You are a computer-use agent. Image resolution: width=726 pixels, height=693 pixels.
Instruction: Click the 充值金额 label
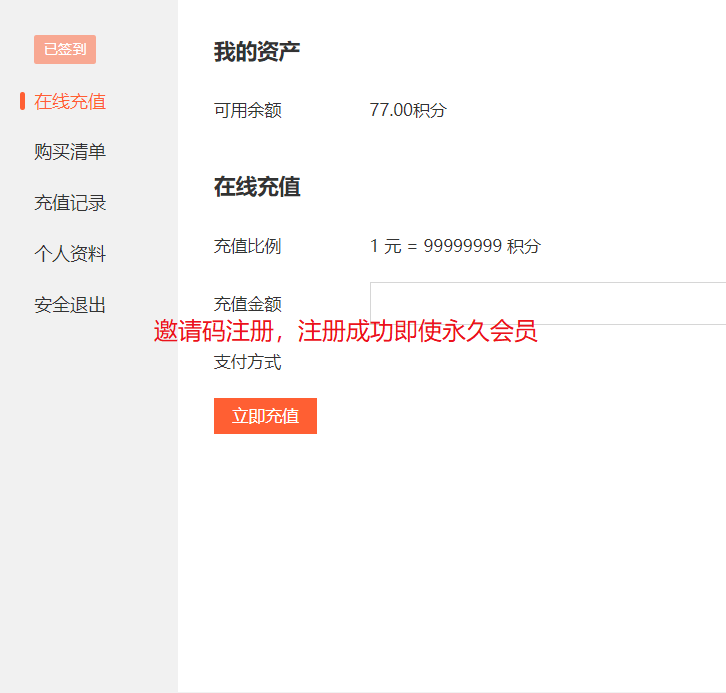tap(248, 304)
